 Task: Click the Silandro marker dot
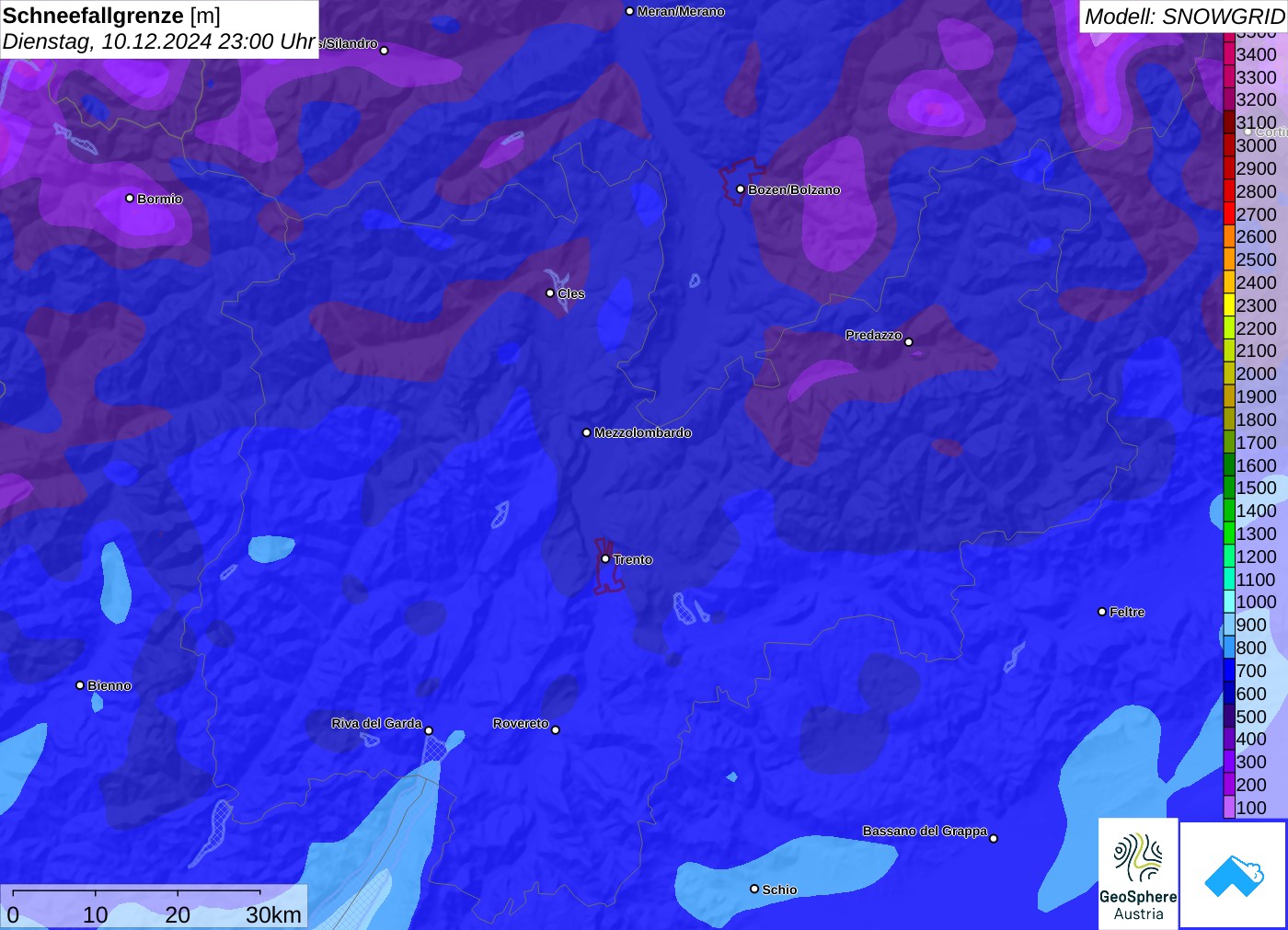point(385,51)
